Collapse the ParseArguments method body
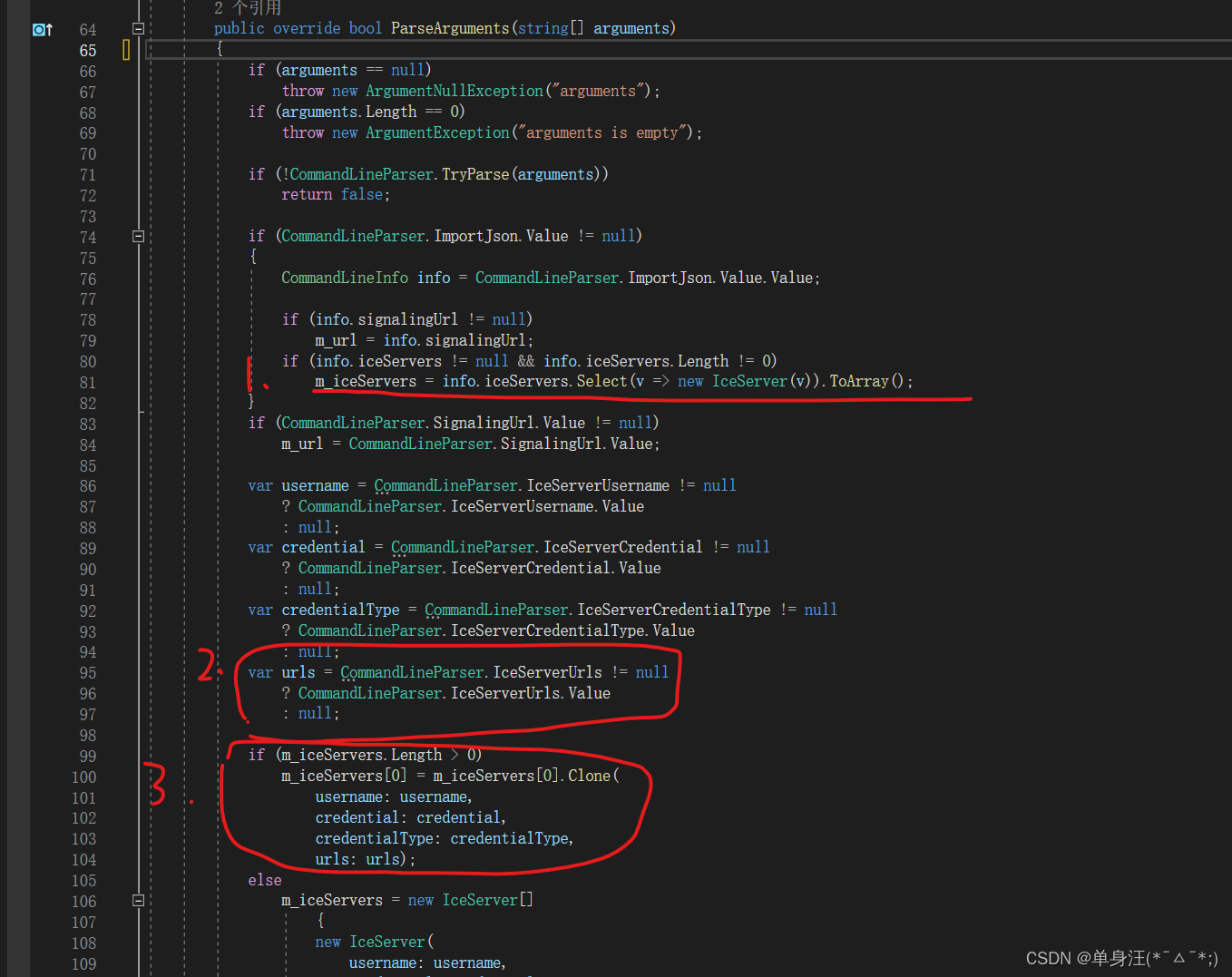This screenshot has height=977, width=1232. click(138, 28)
